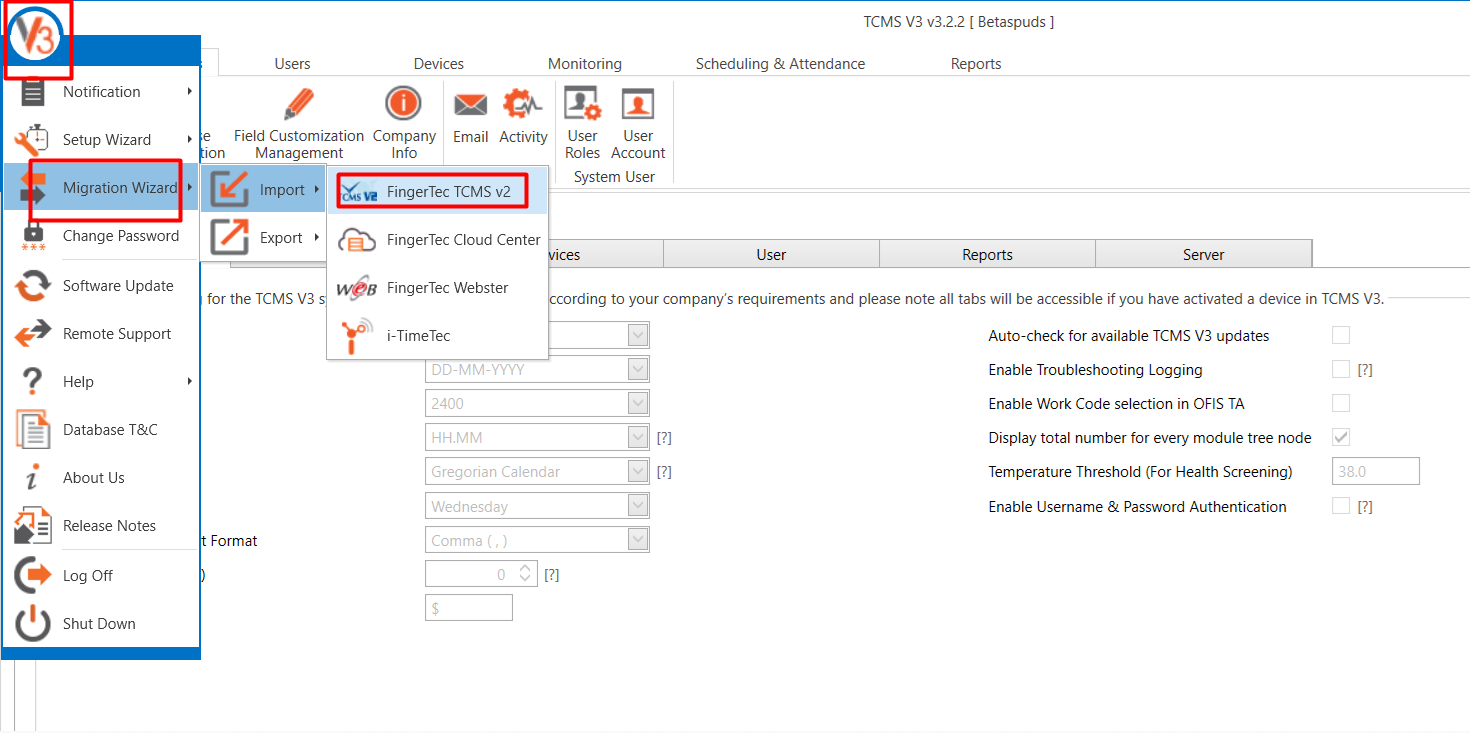The width and height of the screenshot is (1470, 733).
Task: Enable Username & Password Authentication checkbox
Action: (x=1341, y=506)
